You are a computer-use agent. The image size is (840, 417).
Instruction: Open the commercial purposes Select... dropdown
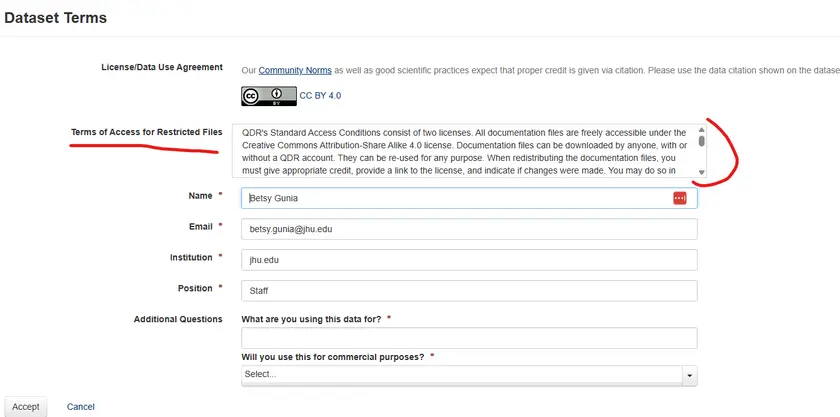(x=460, y=375)
